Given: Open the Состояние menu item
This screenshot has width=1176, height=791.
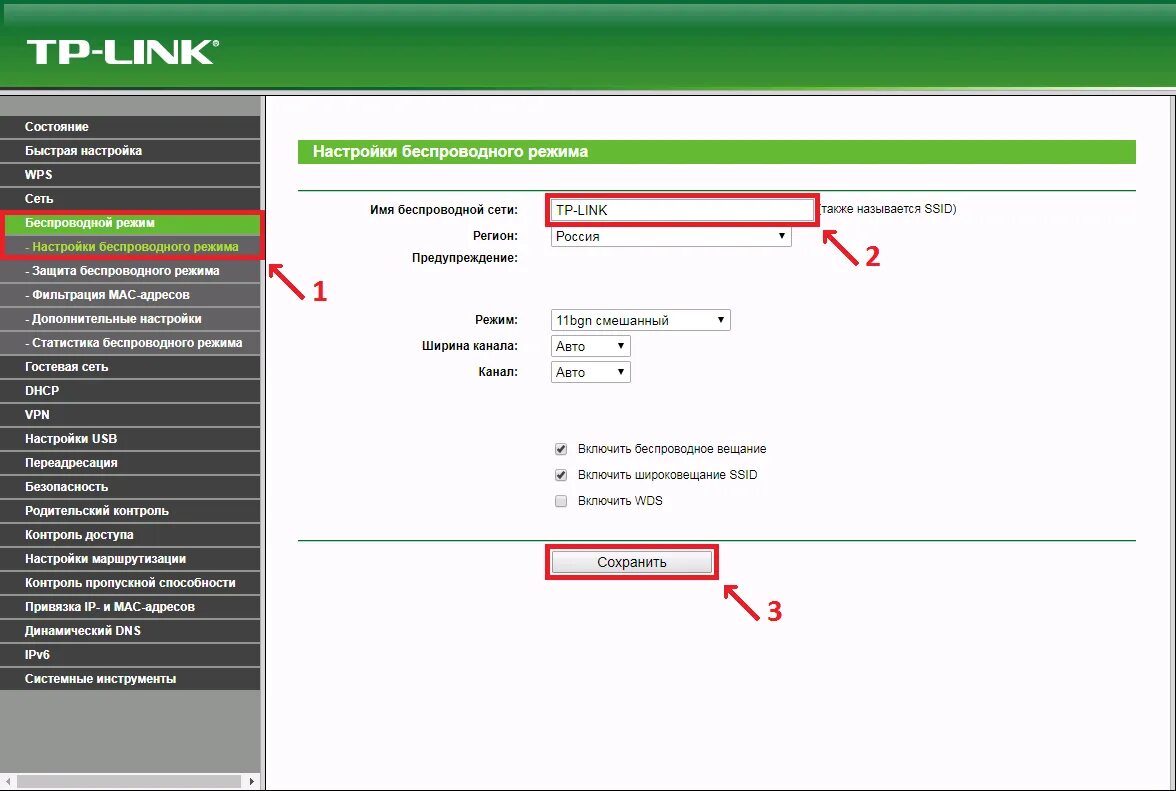Looking at the screenshot, I should (130, 127).
